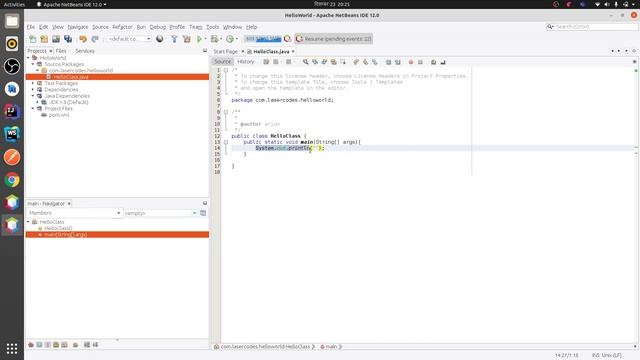Click the Build Project hammer icon

[x=174, y=39]
